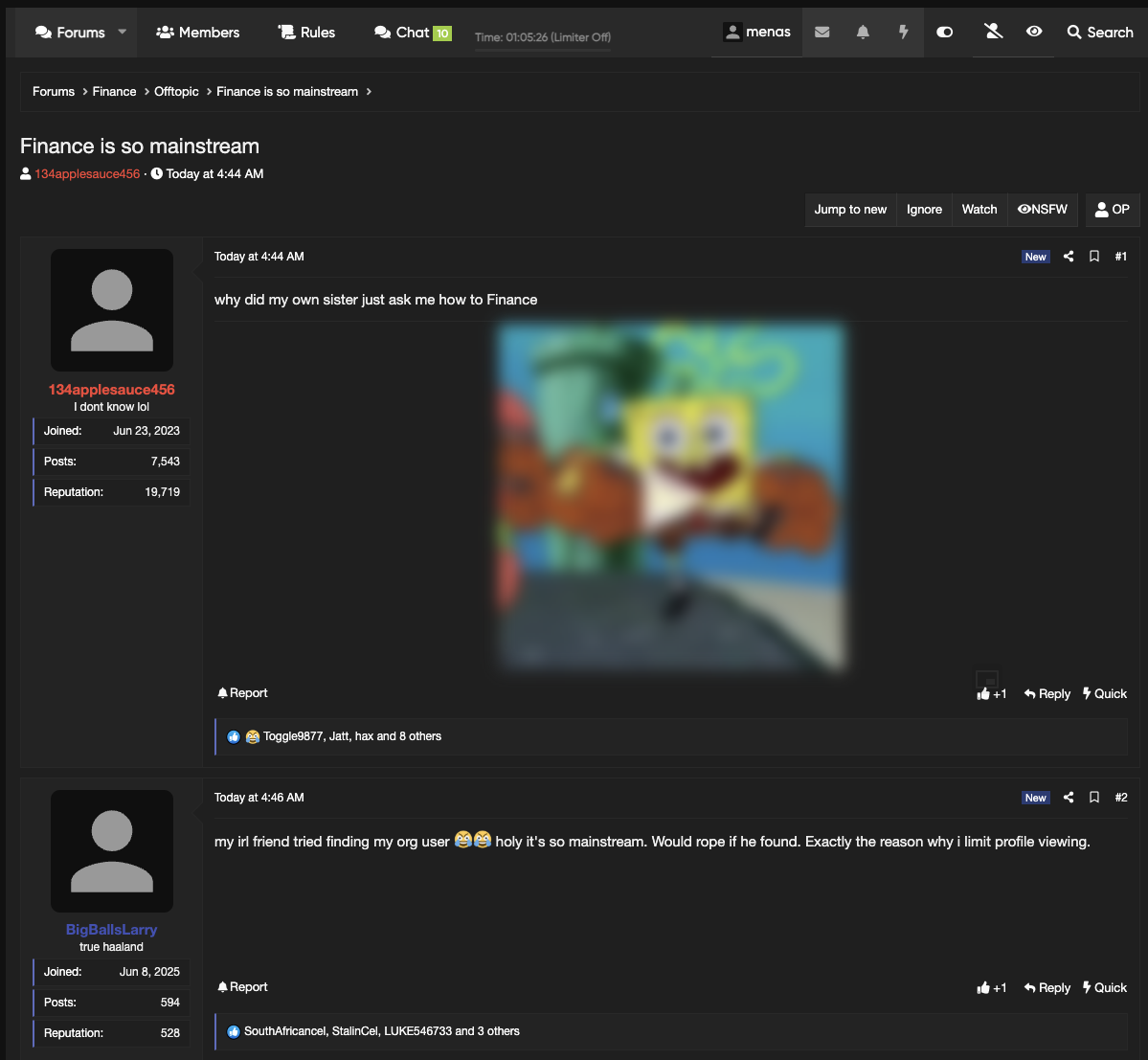Open BigBallsLarry username link
Viewport: 1148px width, 1060px height.
pos(111,930)
